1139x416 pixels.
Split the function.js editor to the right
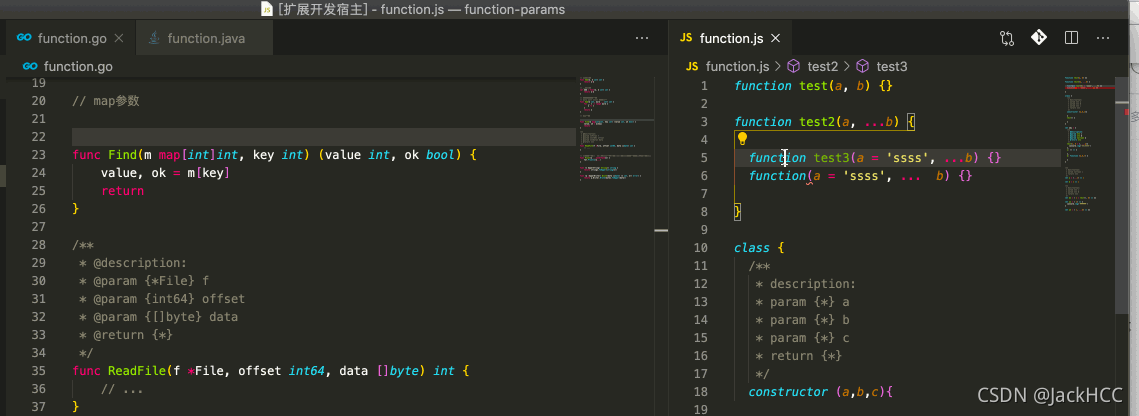click(1071, 38)
